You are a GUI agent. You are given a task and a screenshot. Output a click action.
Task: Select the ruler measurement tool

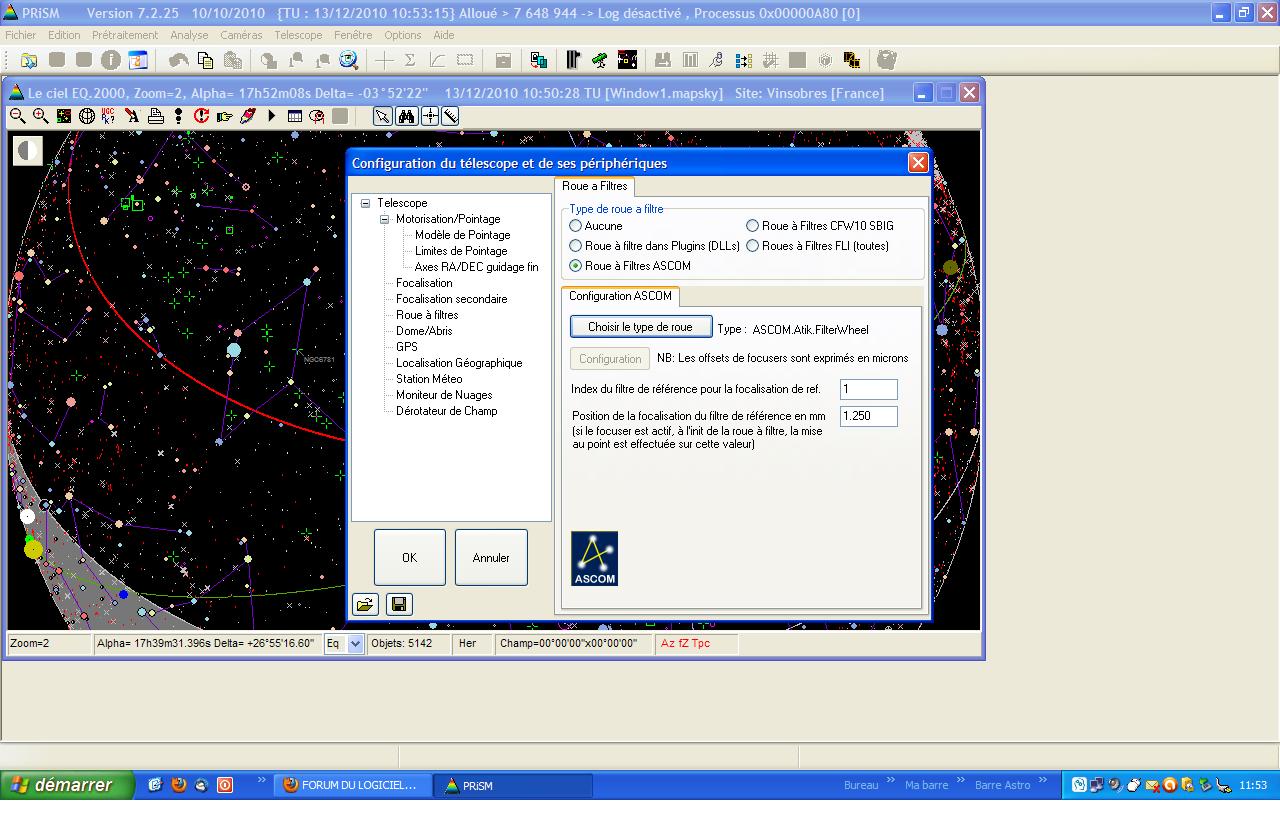tap(451, 116)
